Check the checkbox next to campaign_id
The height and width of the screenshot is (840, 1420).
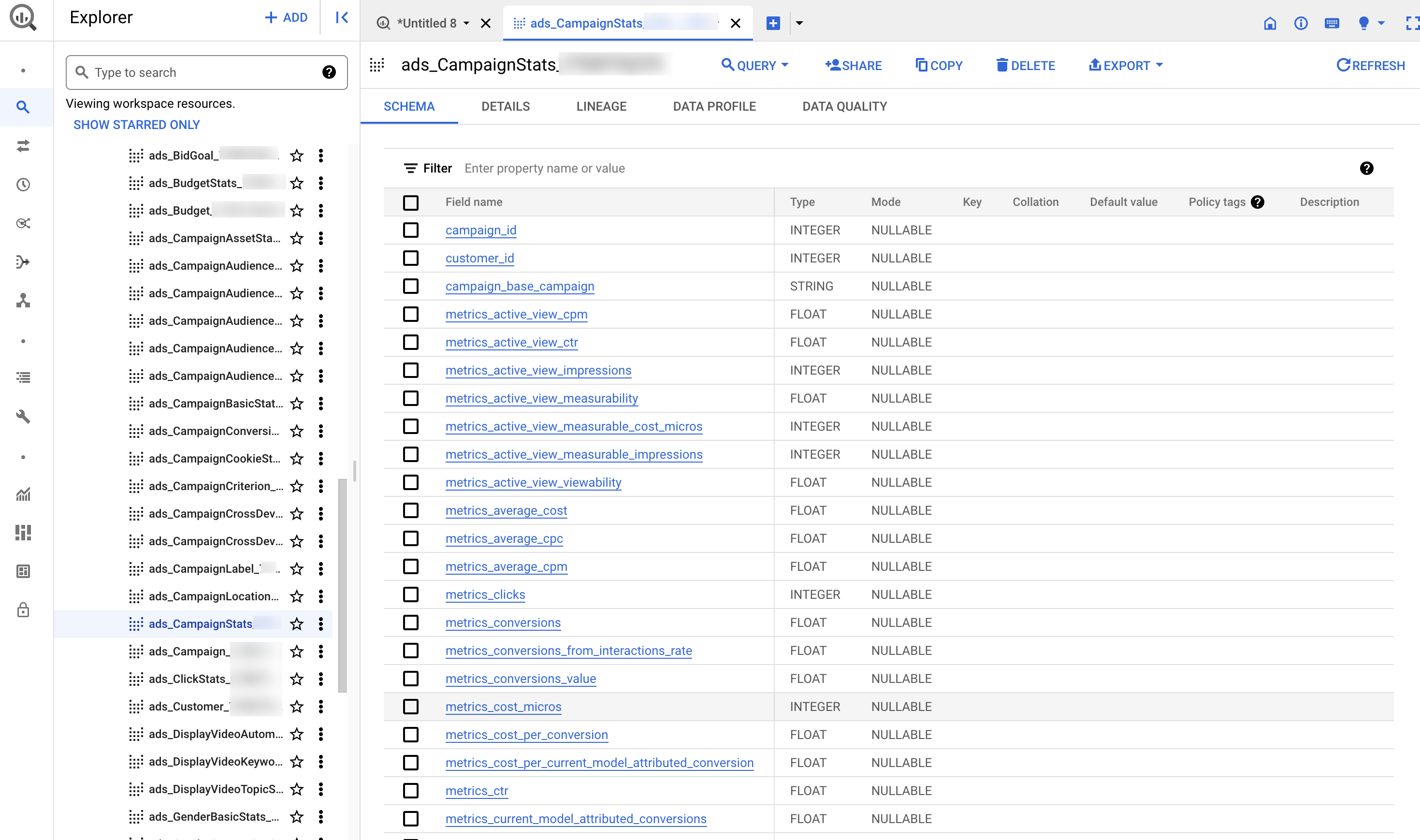pyautogui.click(x=410, y=230)
